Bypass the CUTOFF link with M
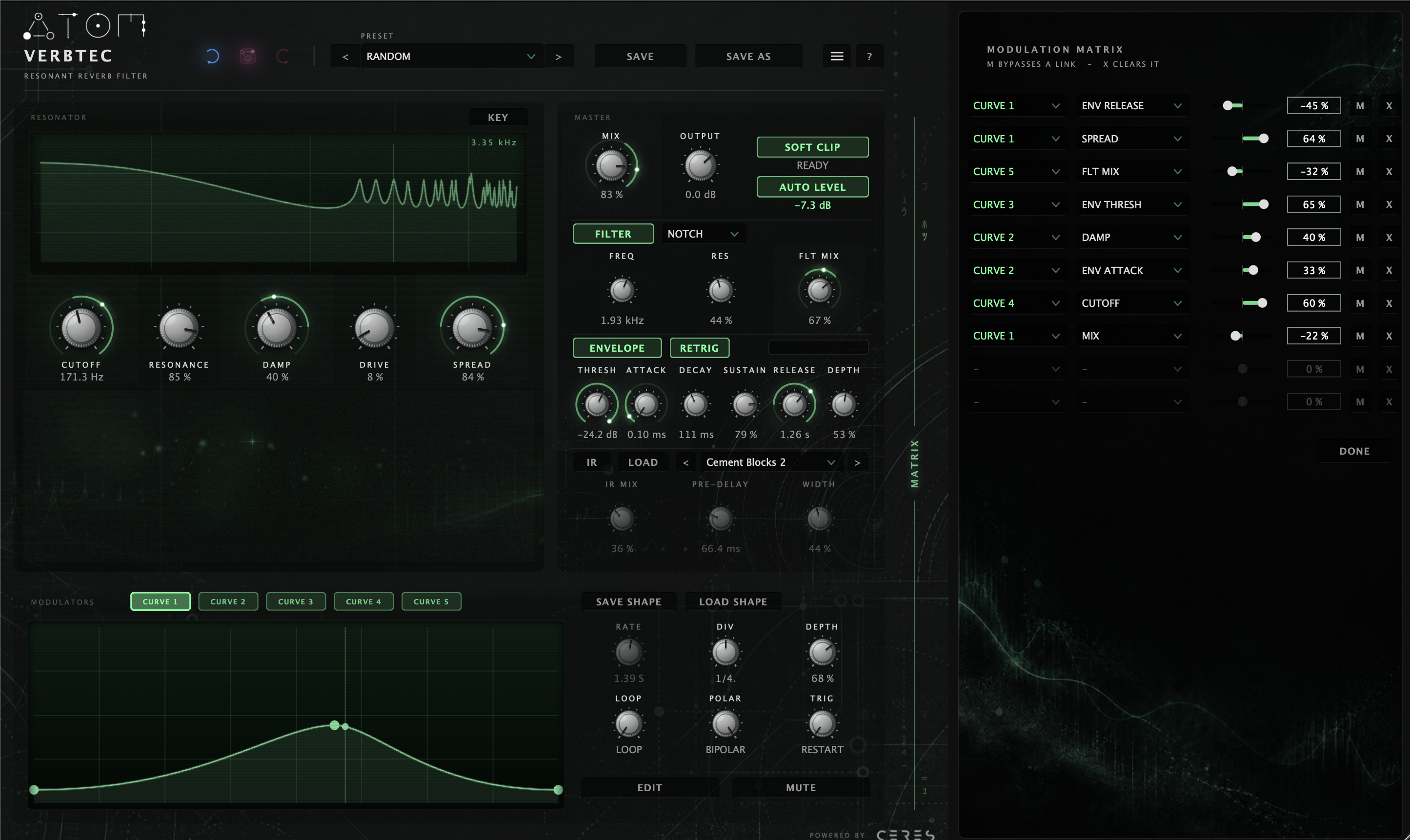The width and height of the screenshot is (1410, 840). 1360,303
